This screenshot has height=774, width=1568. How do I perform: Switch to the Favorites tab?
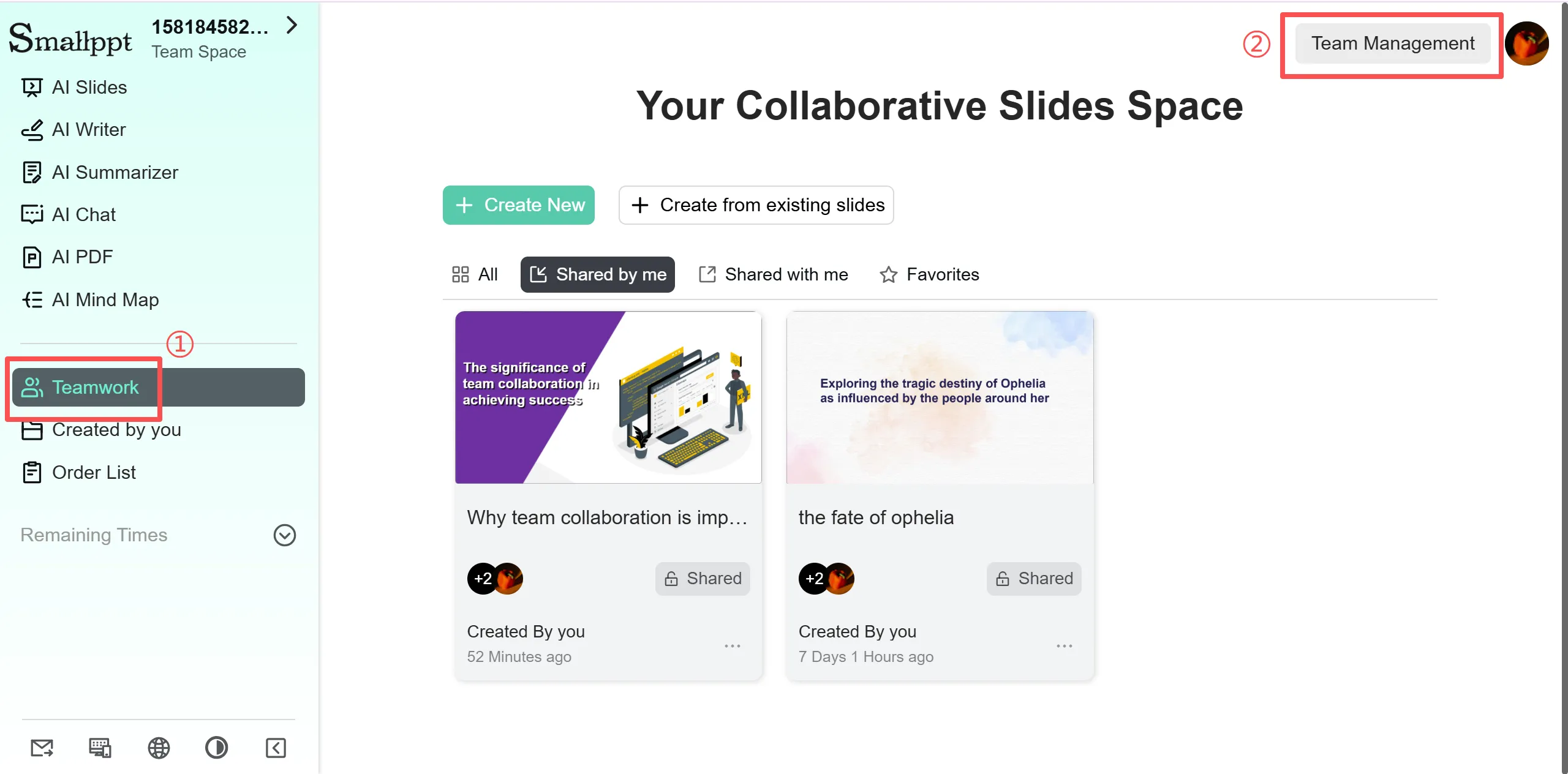coord(929,275)
